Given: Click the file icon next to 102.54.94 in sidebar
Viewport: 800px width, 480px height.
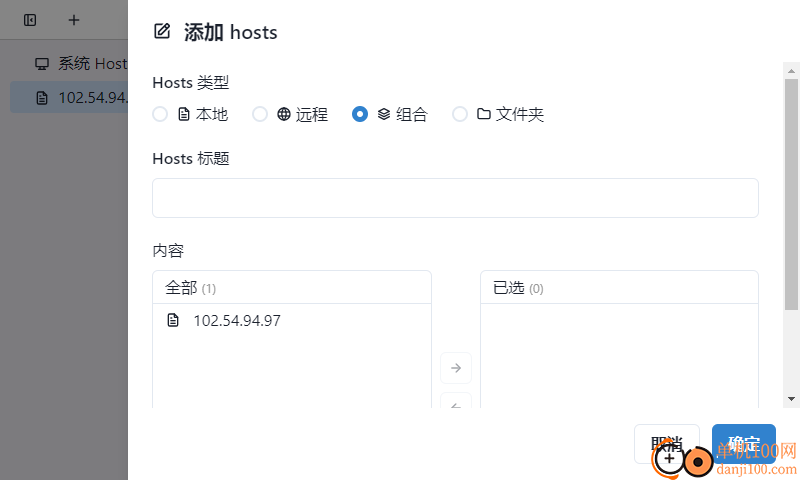Looking at the screenshot, I should pyautogui.click(x=42, y=98).
